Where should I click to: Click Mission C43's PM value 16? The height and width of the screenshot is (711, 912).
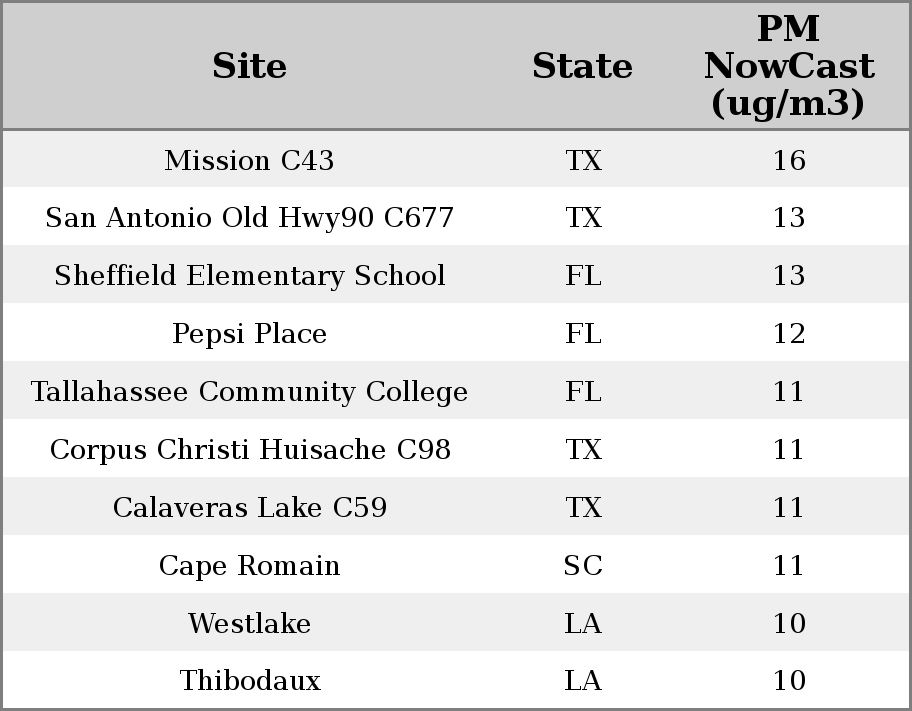click(x=789, y=160)
